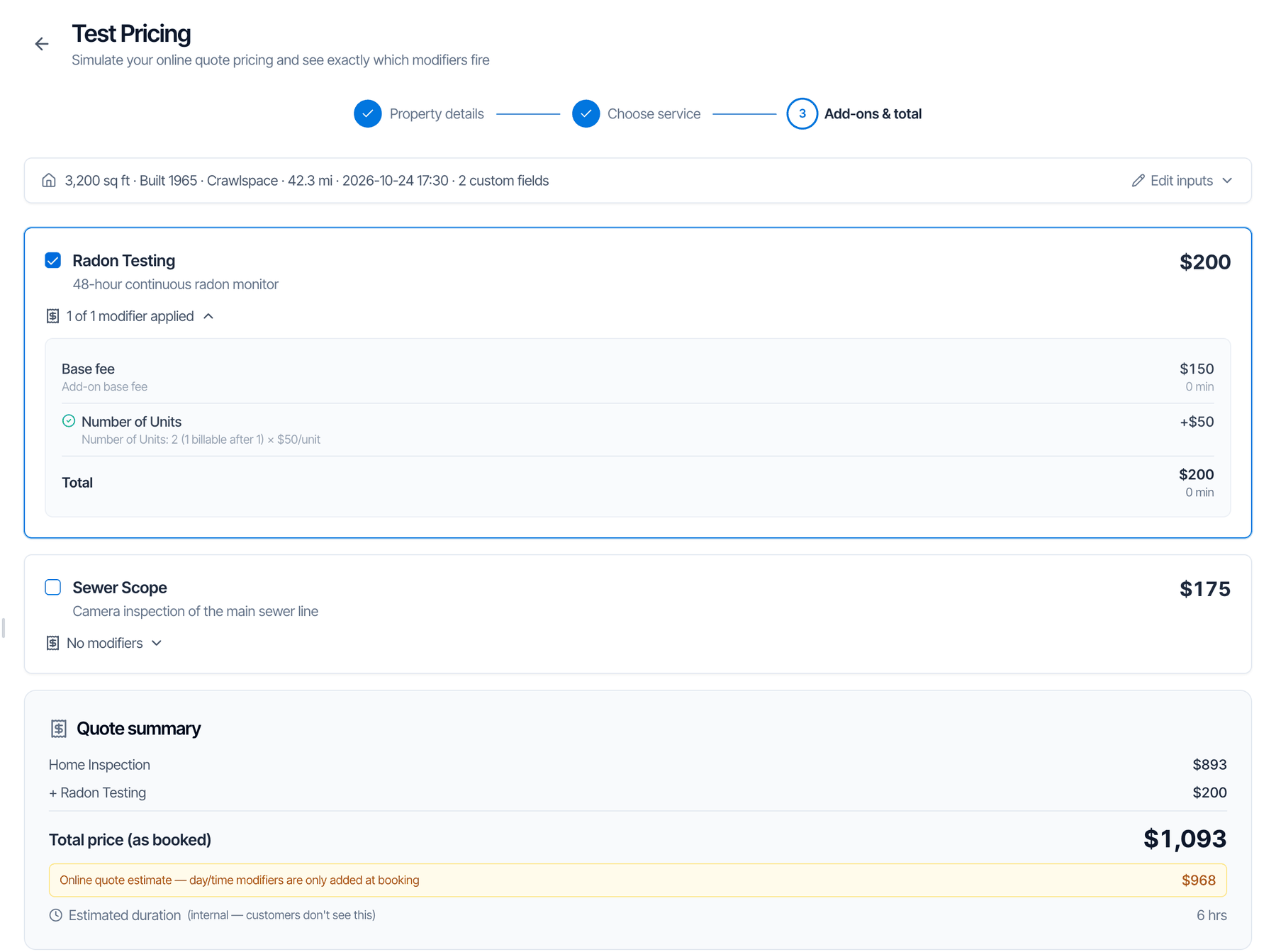Click the '+$50' modifier amount
This screenshot has height=952, width=1276.
1197,422
